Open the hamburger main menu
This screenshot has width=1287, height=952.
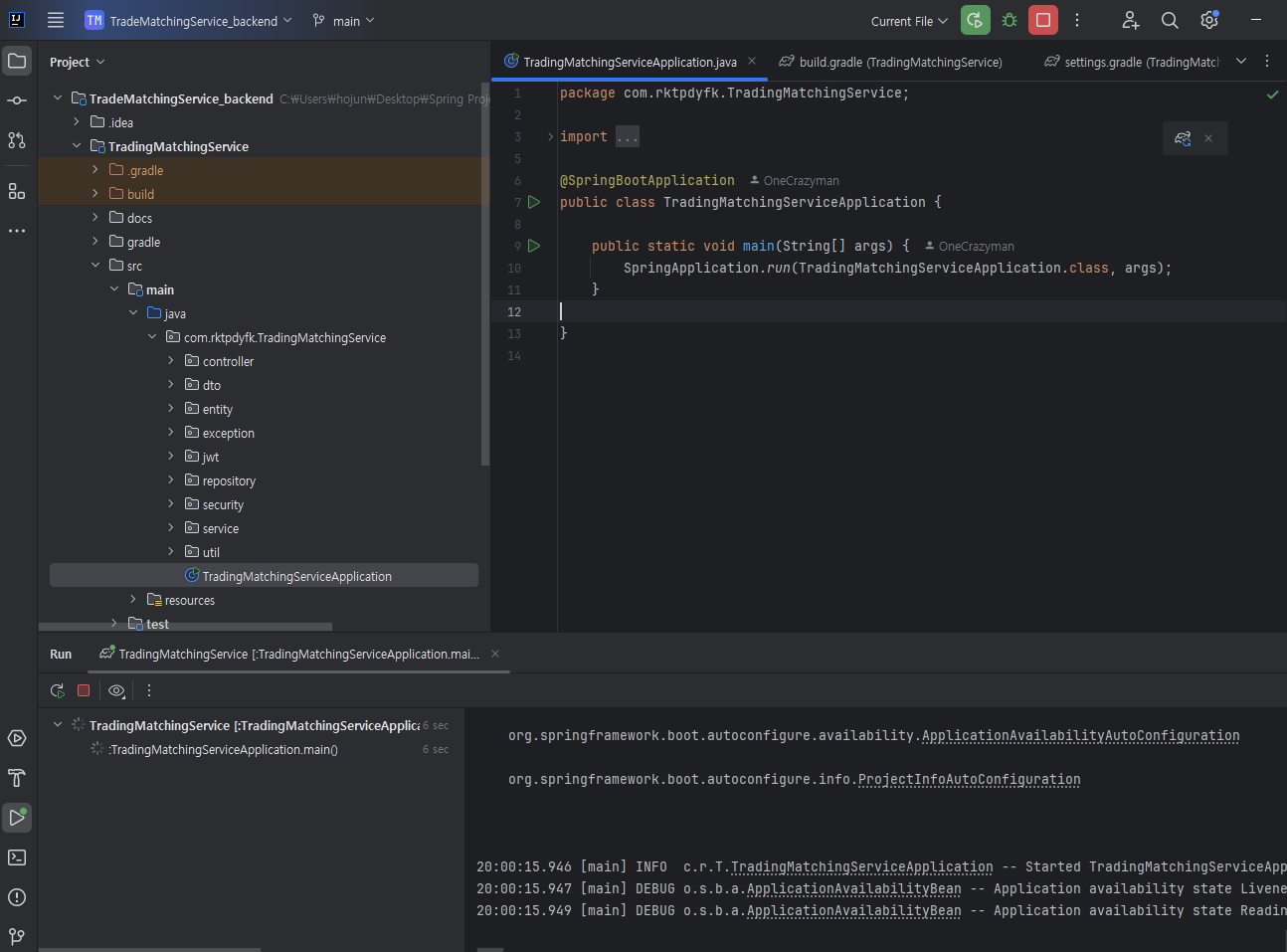click(56, 20)
